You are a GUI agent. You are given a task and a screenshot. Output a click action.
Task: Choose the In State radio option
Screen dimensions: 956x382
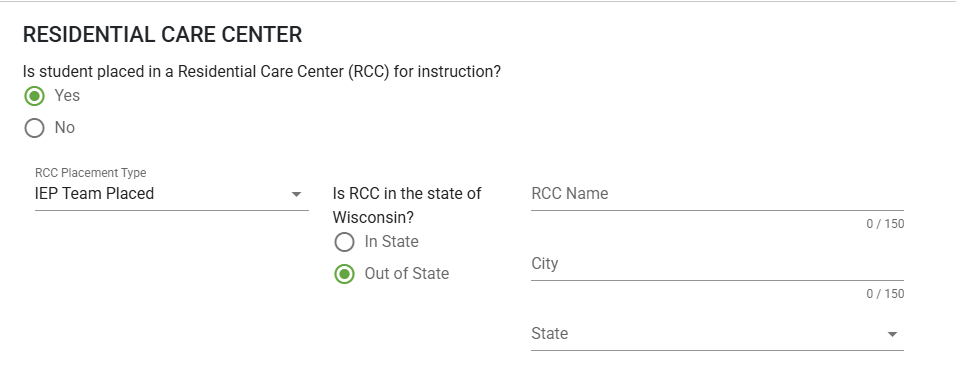[x=344, y=242]
